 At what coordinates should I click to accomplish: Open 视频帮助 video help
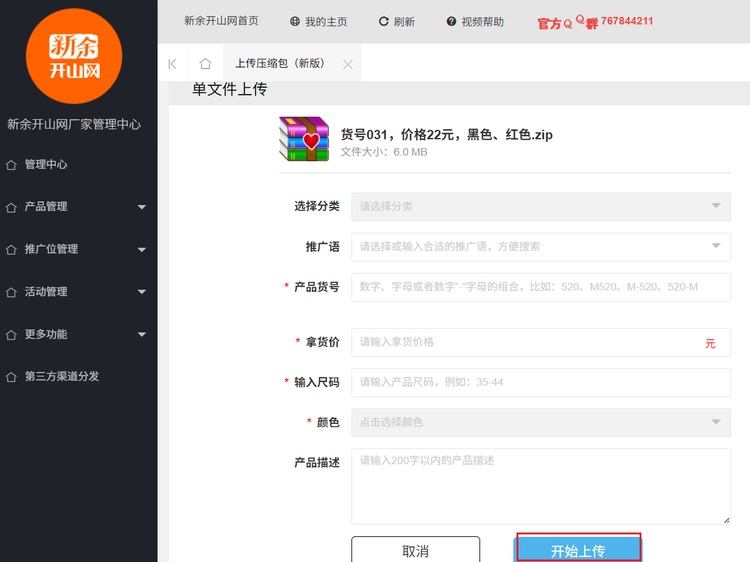[x=475, y=21]
